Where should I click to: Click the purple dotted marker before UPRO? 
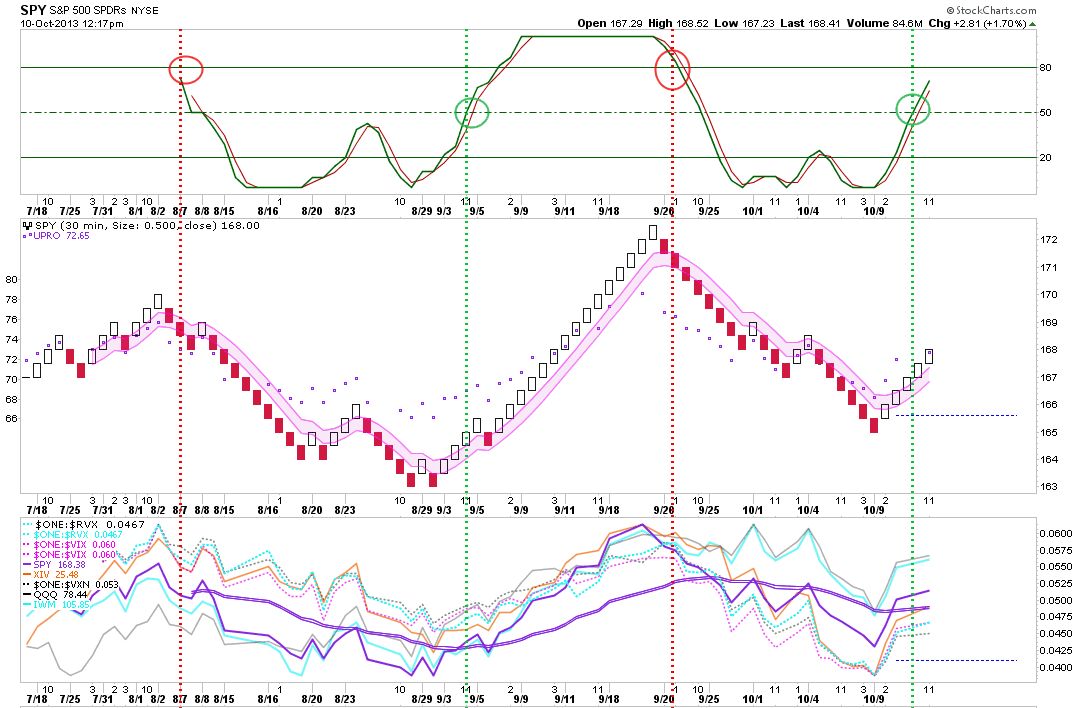click(28, 236)
